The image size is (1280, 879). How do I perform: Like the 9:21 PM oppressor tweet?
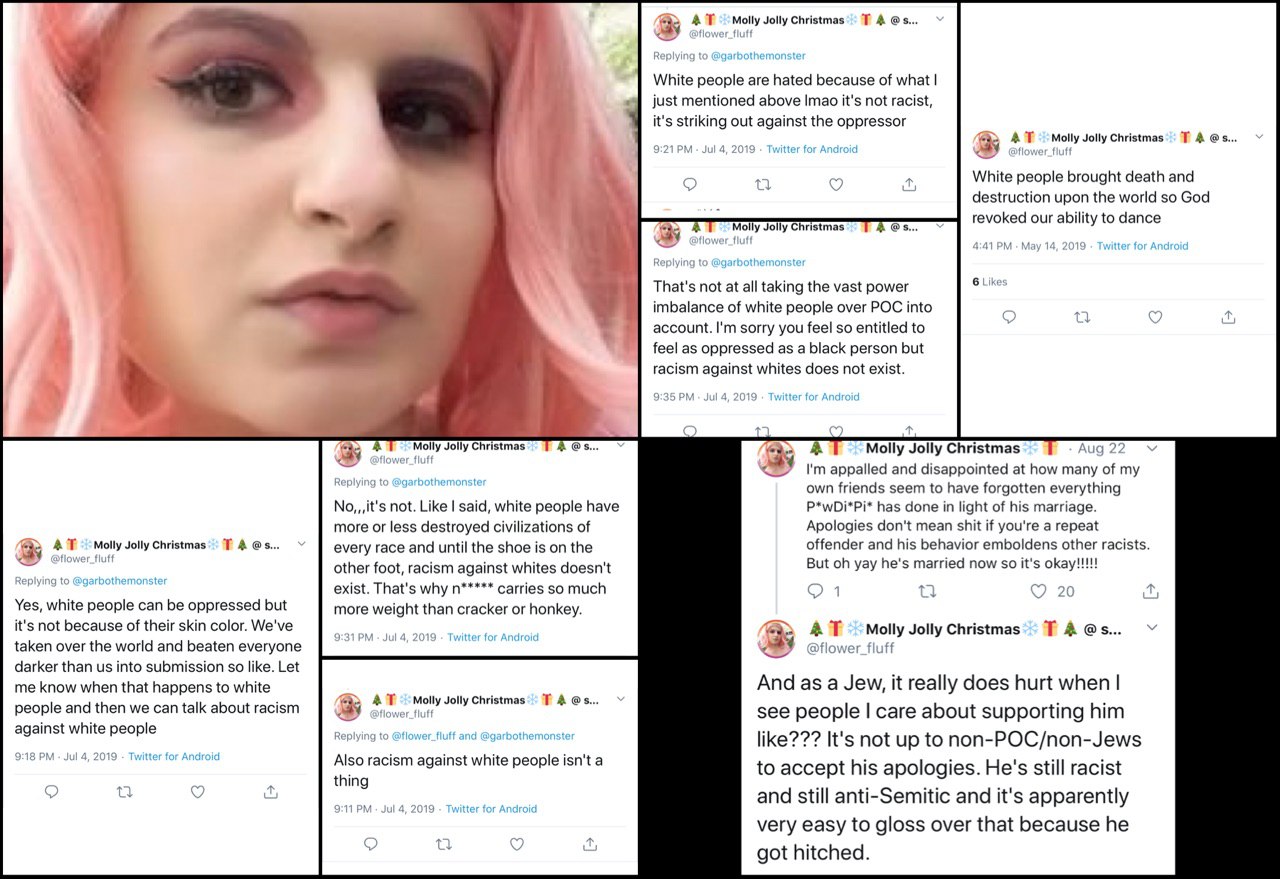tap(836, 184)
